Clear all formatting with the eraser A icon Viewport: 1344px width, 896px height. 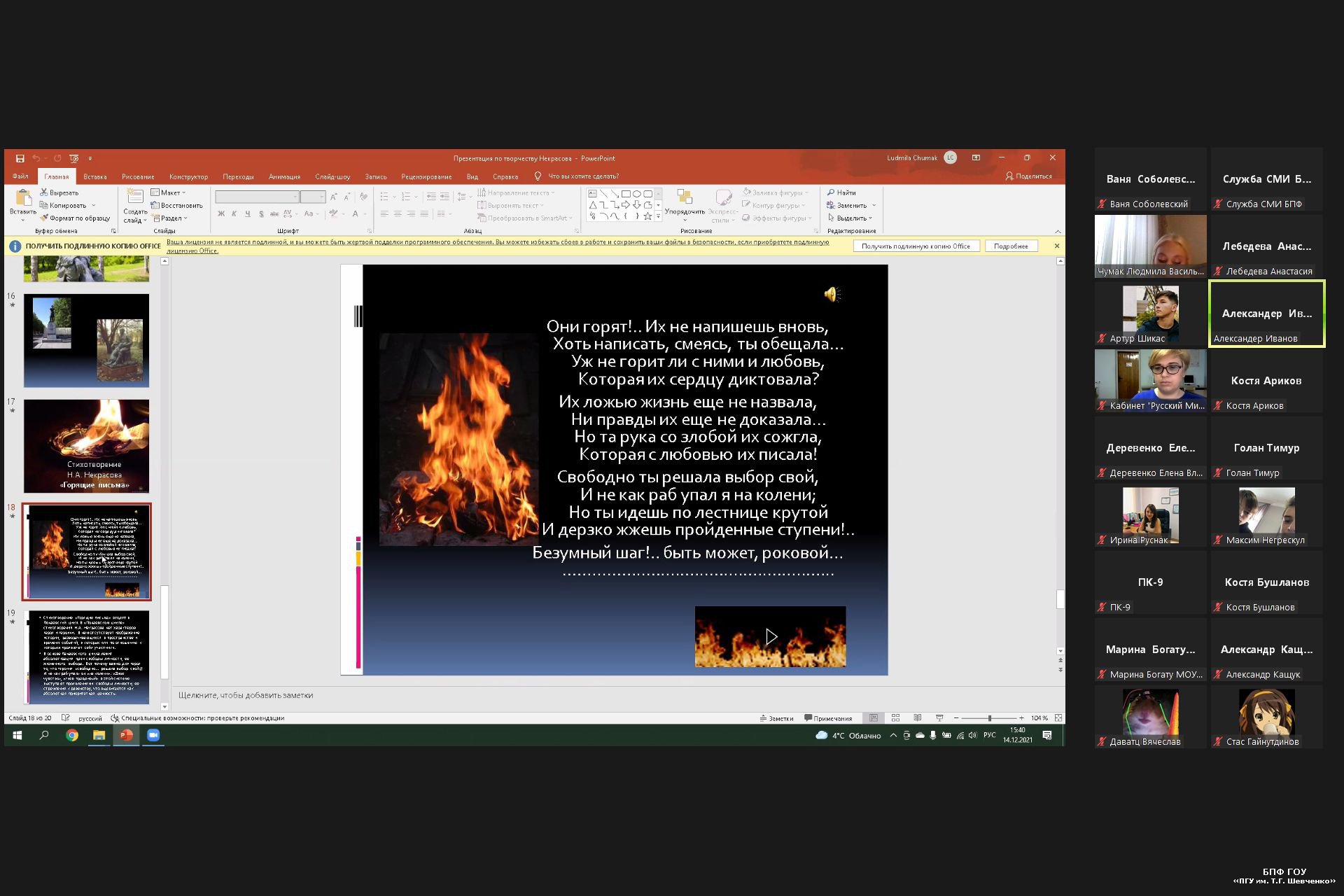(363, 197)
